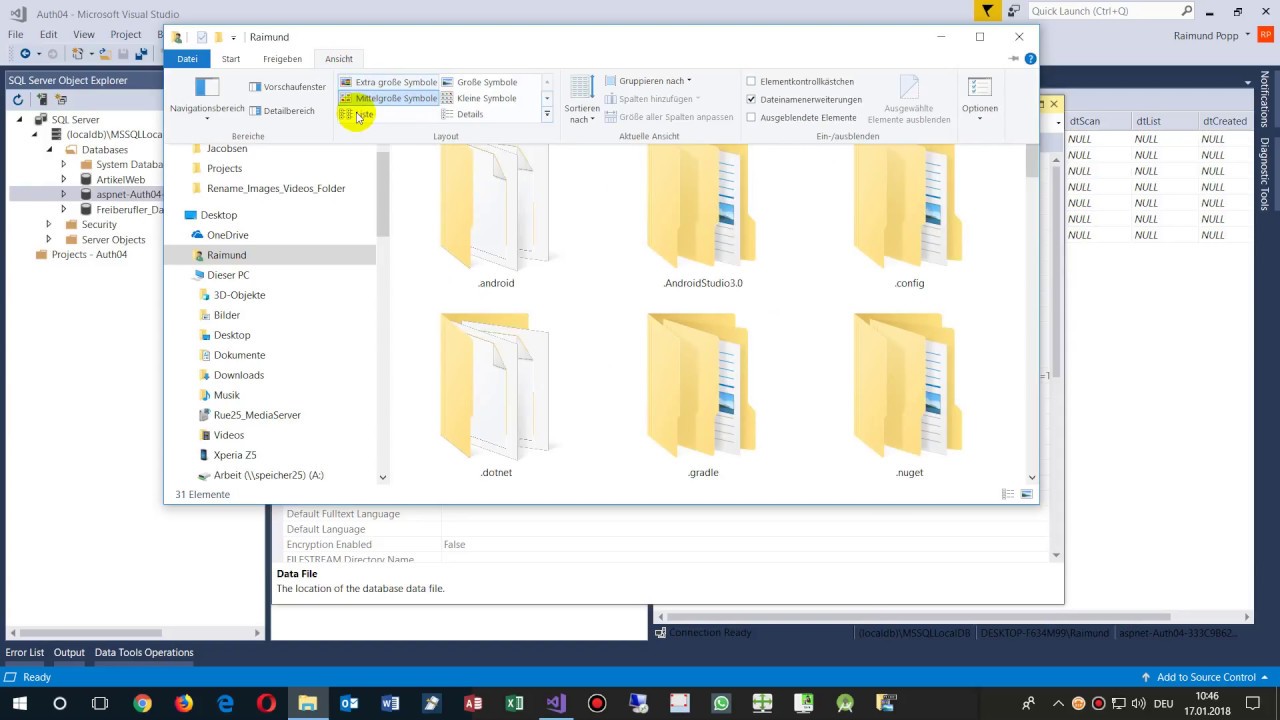Screen dimensions: 1280x720
Task: Open the .nuget folder thumbnail
Action: 910,385
